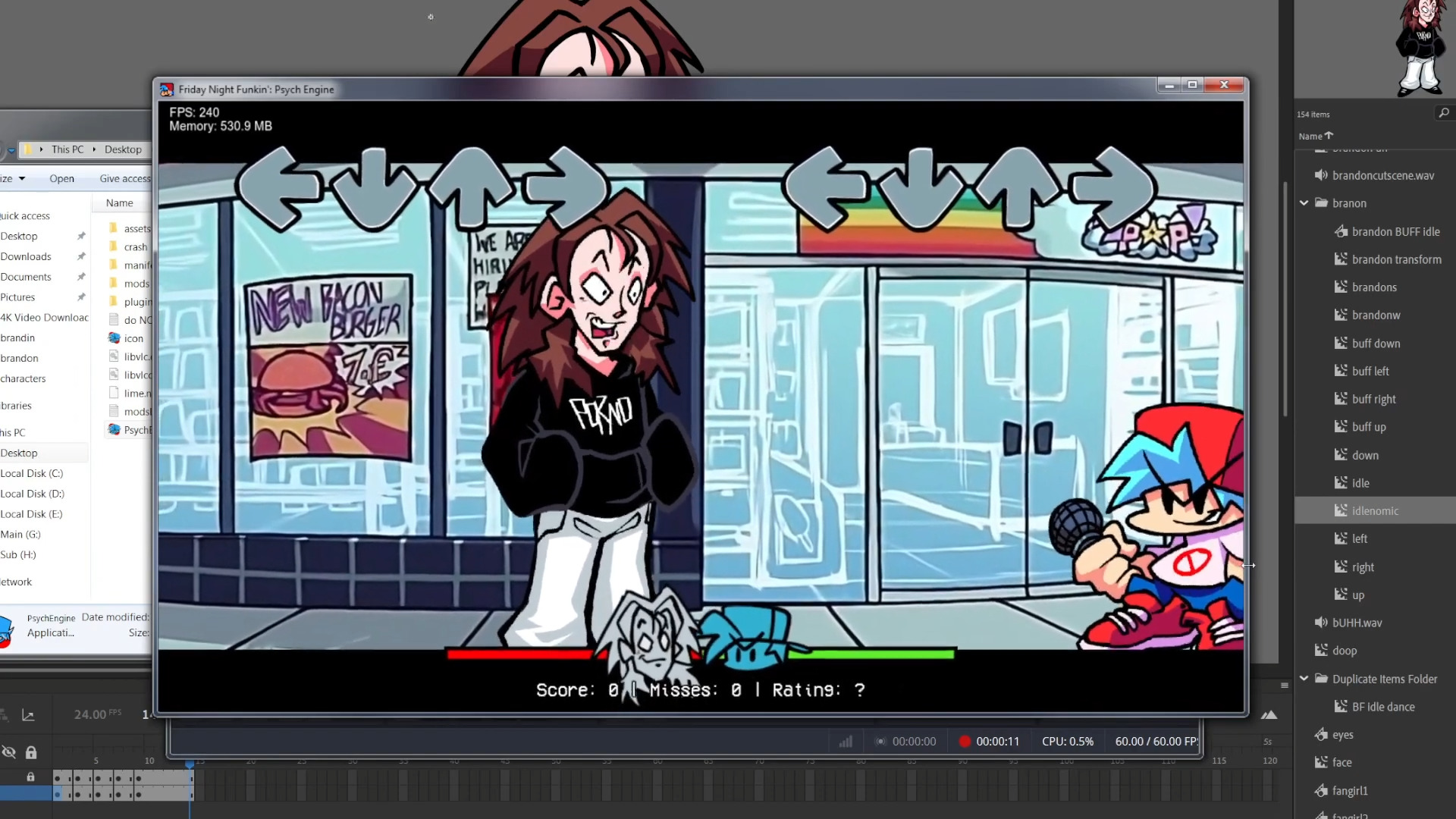Click the timeline playhead marker

pyautogui.click(x=190, y=764)
